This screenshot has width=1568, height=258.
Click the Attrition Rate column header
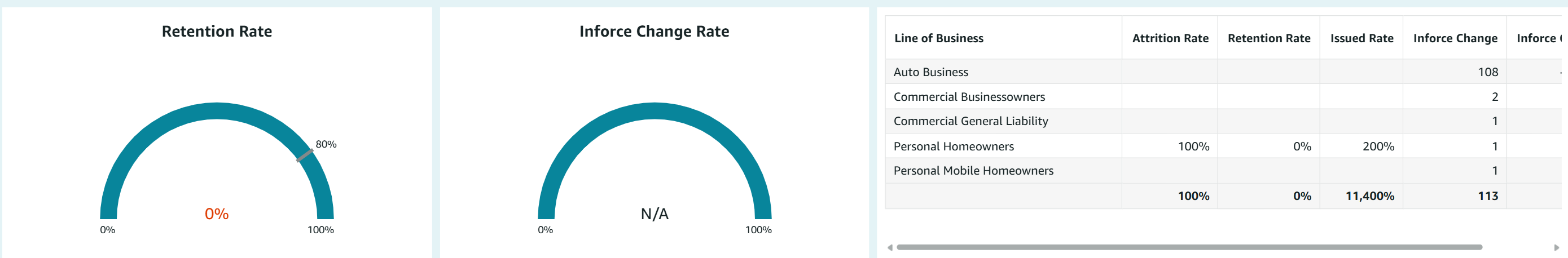coord(1170,38)
